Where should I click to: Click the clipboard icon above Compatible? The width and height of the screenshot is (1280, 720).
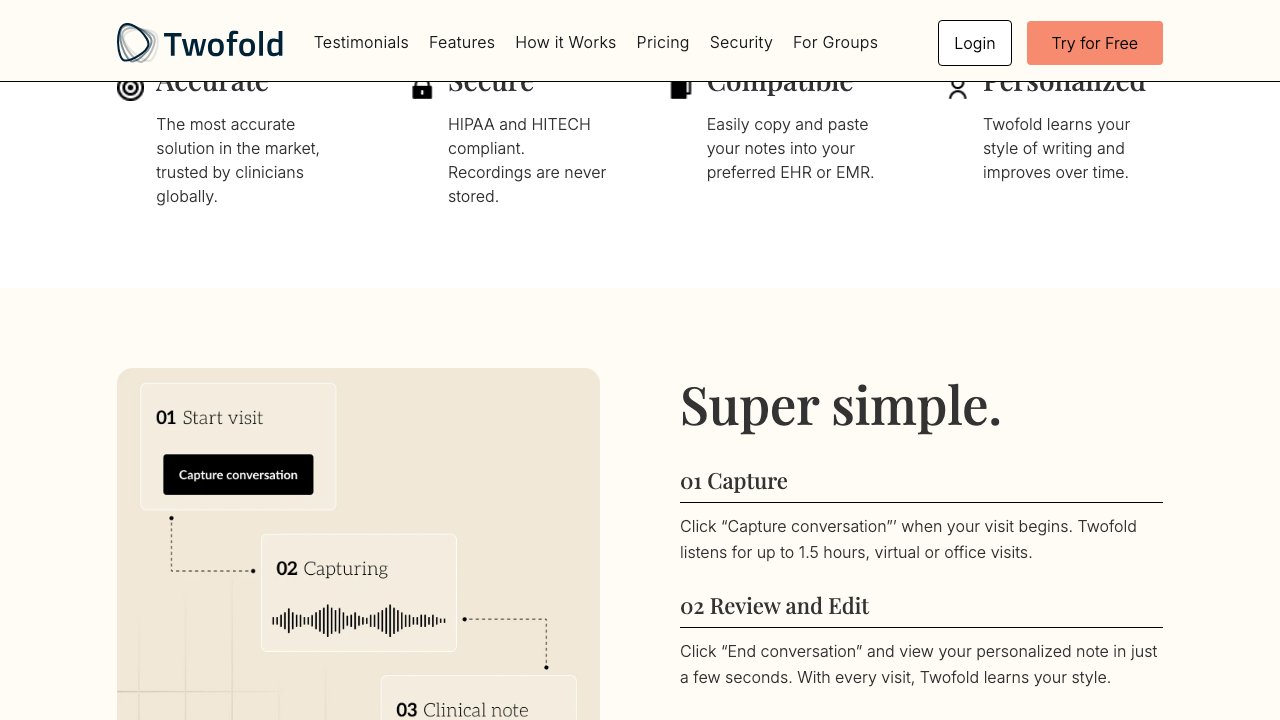(x=680, y=88)
